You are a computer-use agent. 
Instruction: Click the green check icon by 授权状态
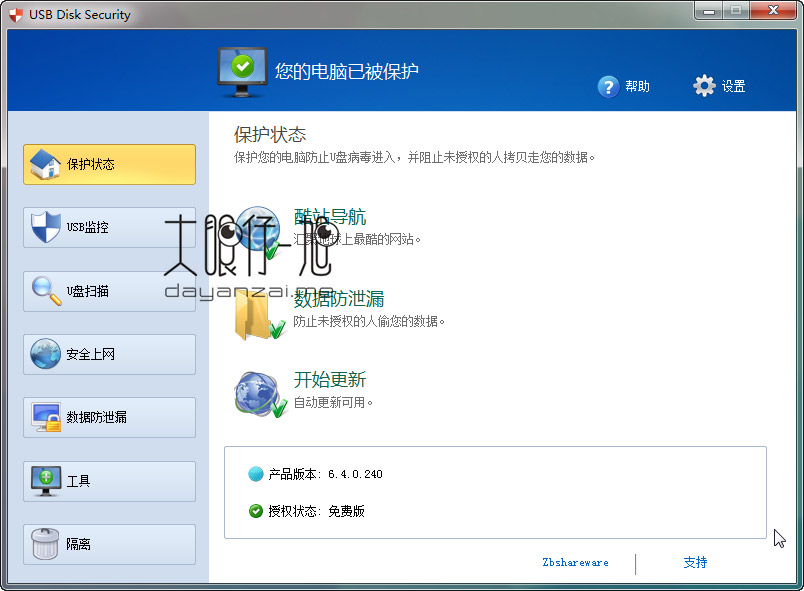[255, 511]
